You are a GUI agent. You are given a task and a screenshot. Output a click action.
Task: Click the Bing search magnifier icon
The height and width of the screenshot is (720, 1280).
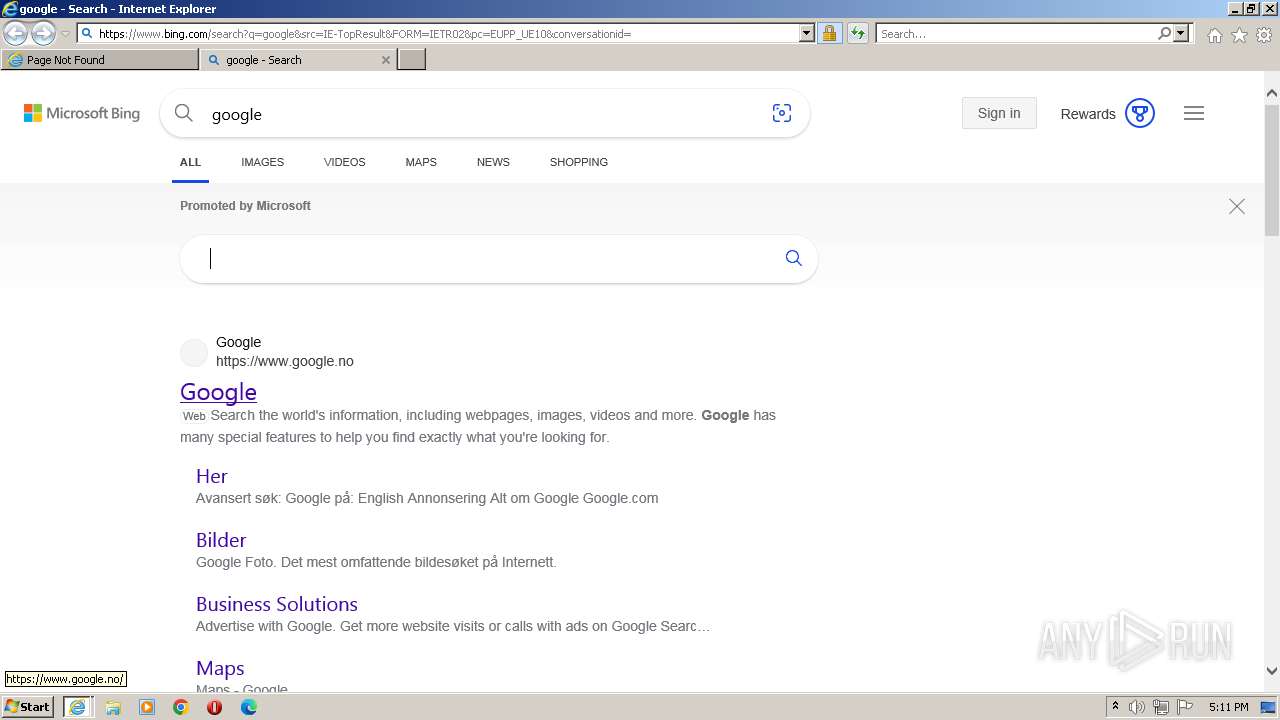(183, 113)
